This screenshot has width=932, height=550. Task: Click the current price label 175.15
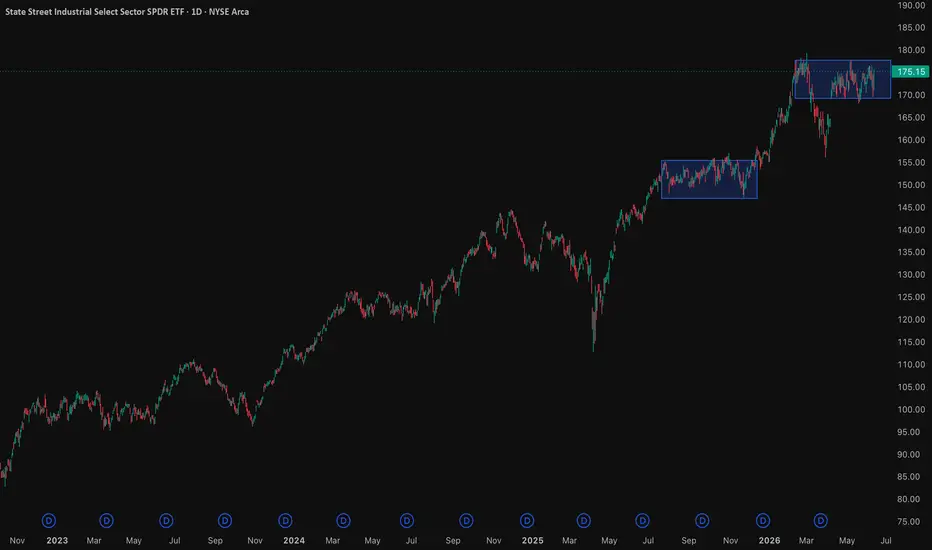click(911, 72)
